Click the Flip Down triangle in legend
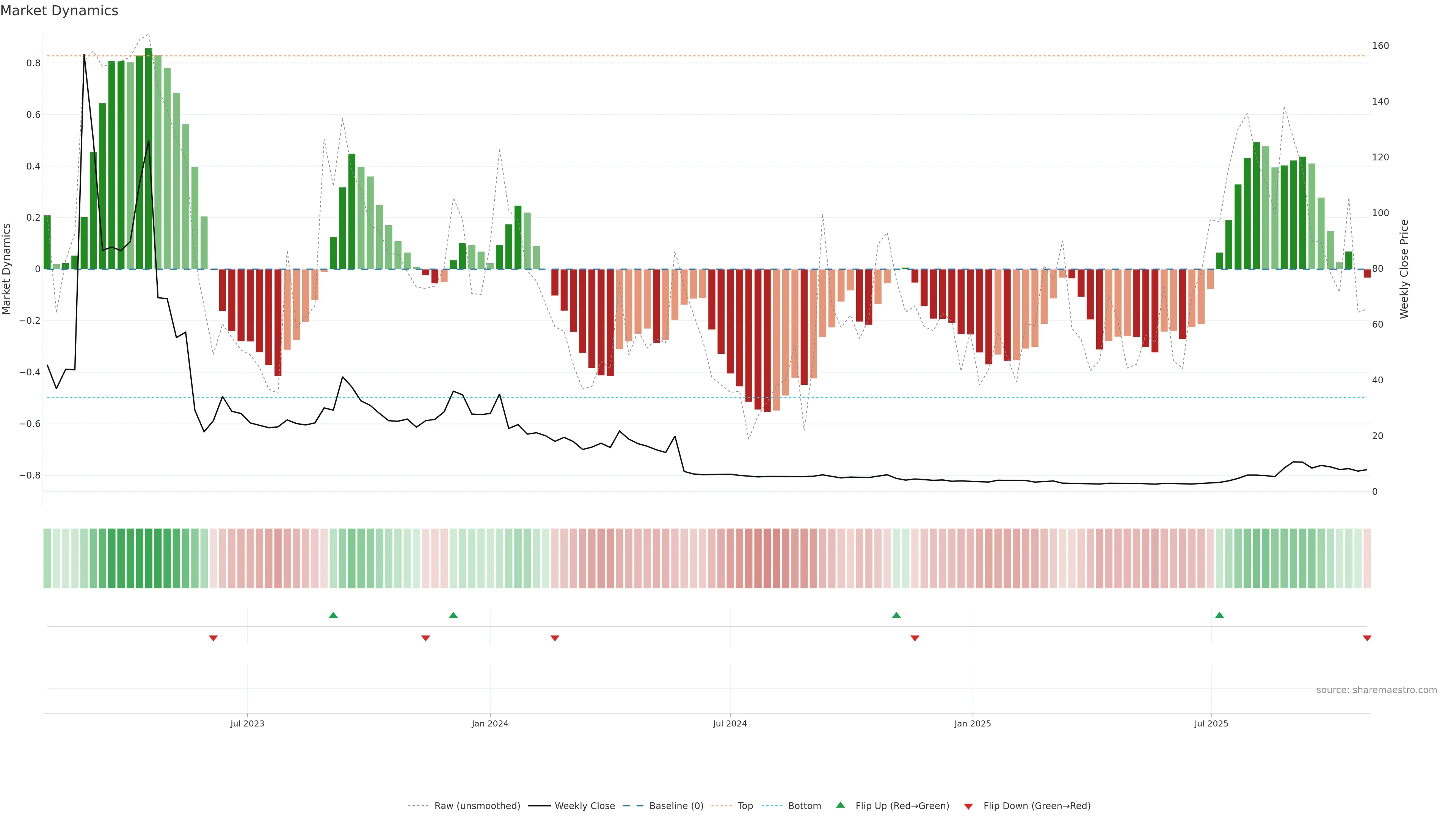1456x819 pixels. coord(968,806)
